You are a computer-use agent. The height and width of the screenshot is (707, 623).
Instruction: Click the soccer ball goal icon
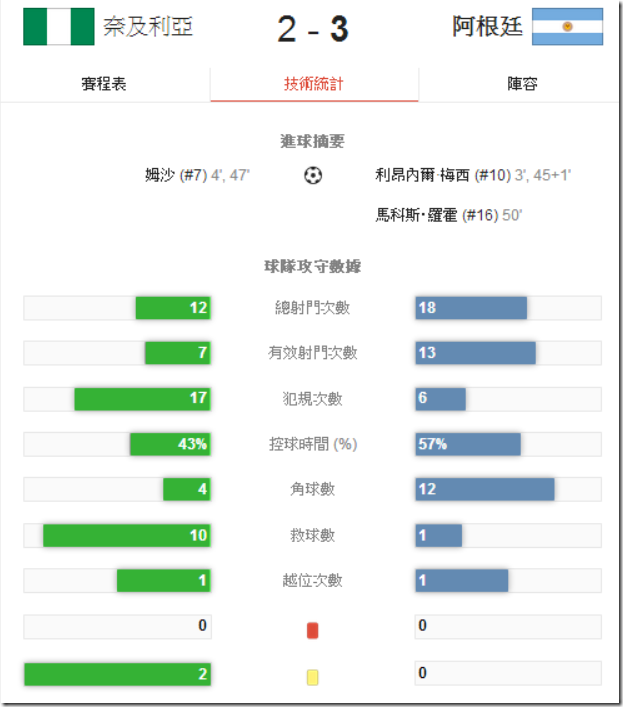pyautogui.click(x=313, y=176)
